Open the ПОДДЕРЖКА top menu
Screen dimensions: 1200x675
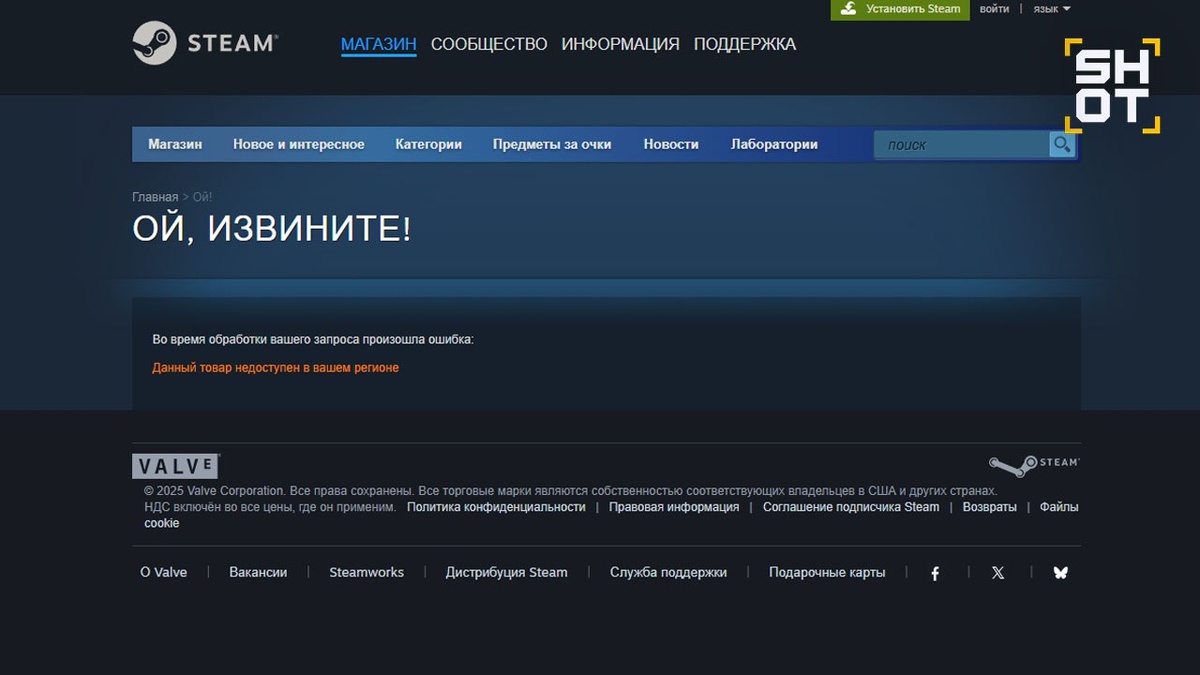(745, 44)
